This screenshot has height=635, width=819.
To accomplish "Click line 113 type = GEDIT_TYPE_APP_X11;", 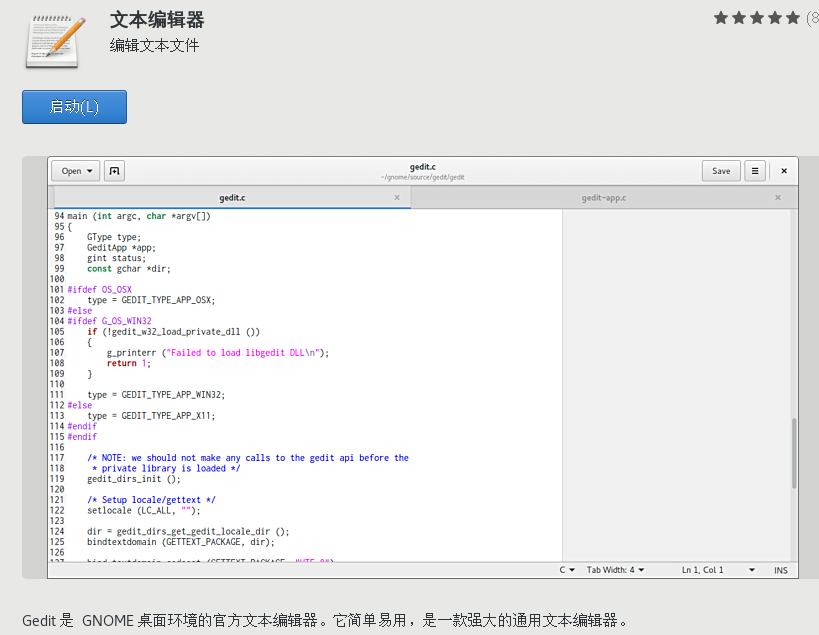I will click(x=151, y=416).
